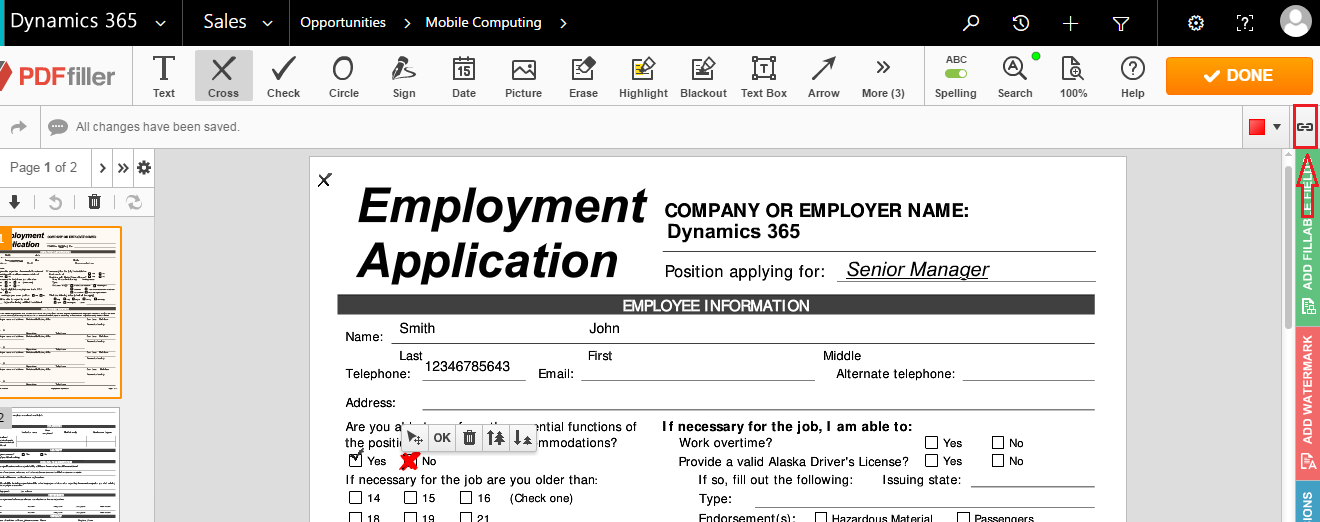Check the age 15 checkbox

pyautogui.click(x=410, y=497)
